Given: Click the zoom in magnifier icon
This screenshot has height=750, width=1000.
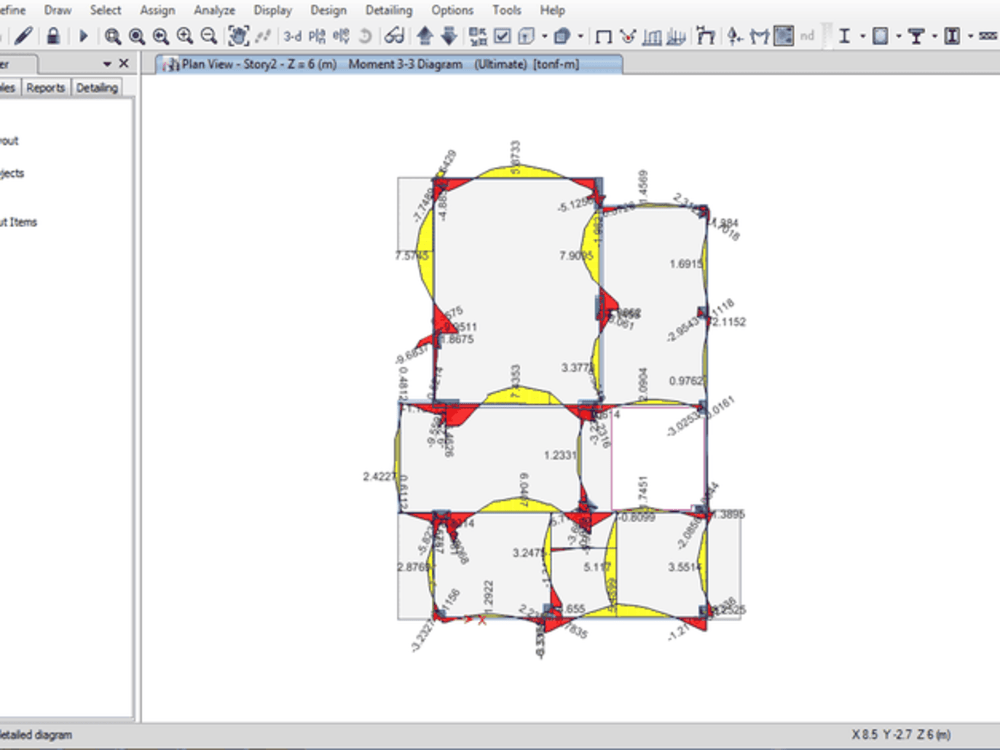Looking at the screenshot, I should coord(185,36).
